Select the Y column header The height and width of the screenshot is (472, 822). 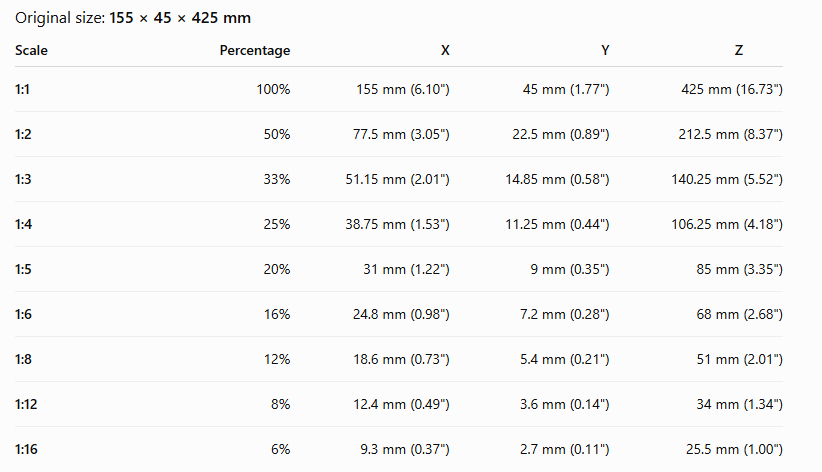[x=605, y=50]
